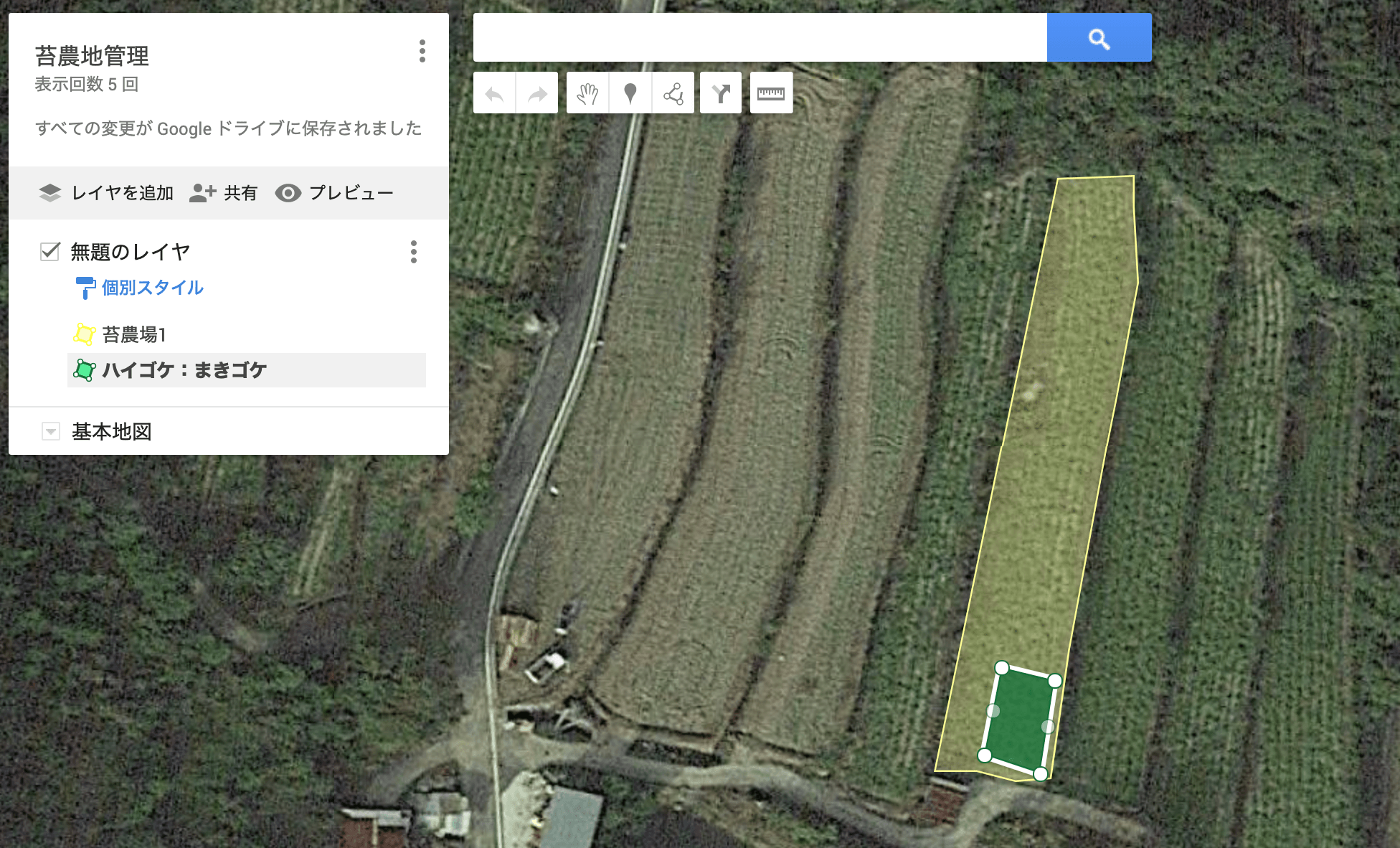Select the ruler measure tool
This screenshot has width=1400, height=848.
click(x=771, y=93)
